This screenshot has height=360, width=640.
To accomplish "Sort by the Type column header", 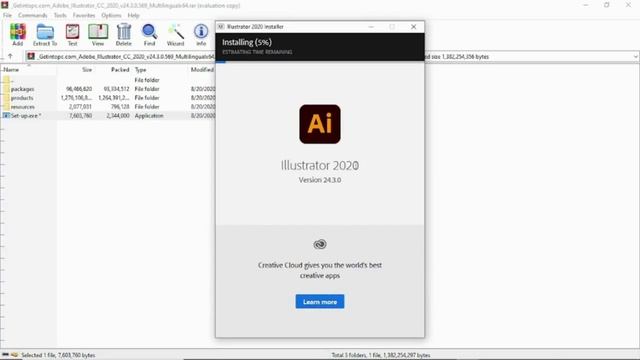I will 140,70.
